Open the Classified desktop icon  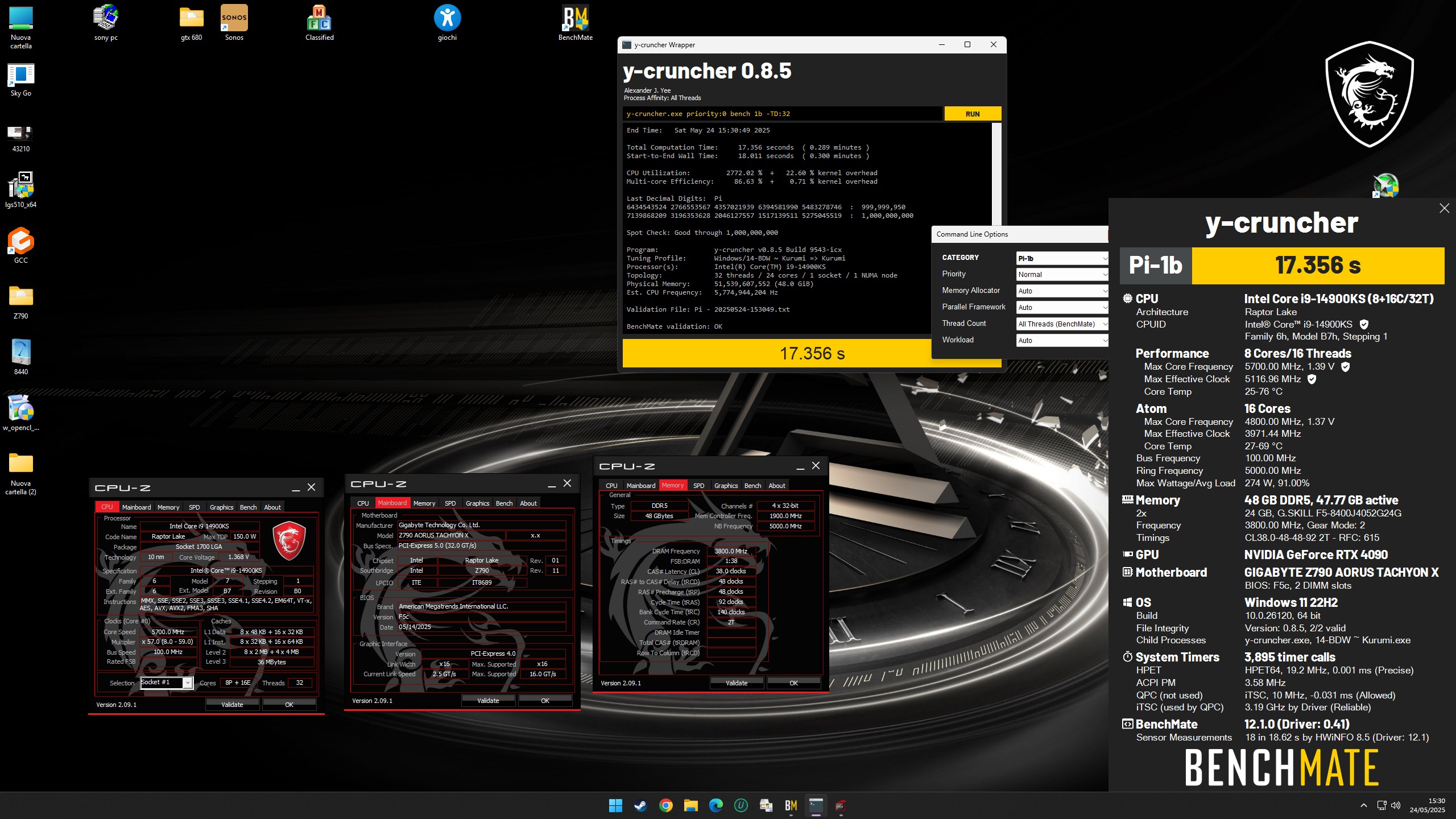tap(320, 24)
